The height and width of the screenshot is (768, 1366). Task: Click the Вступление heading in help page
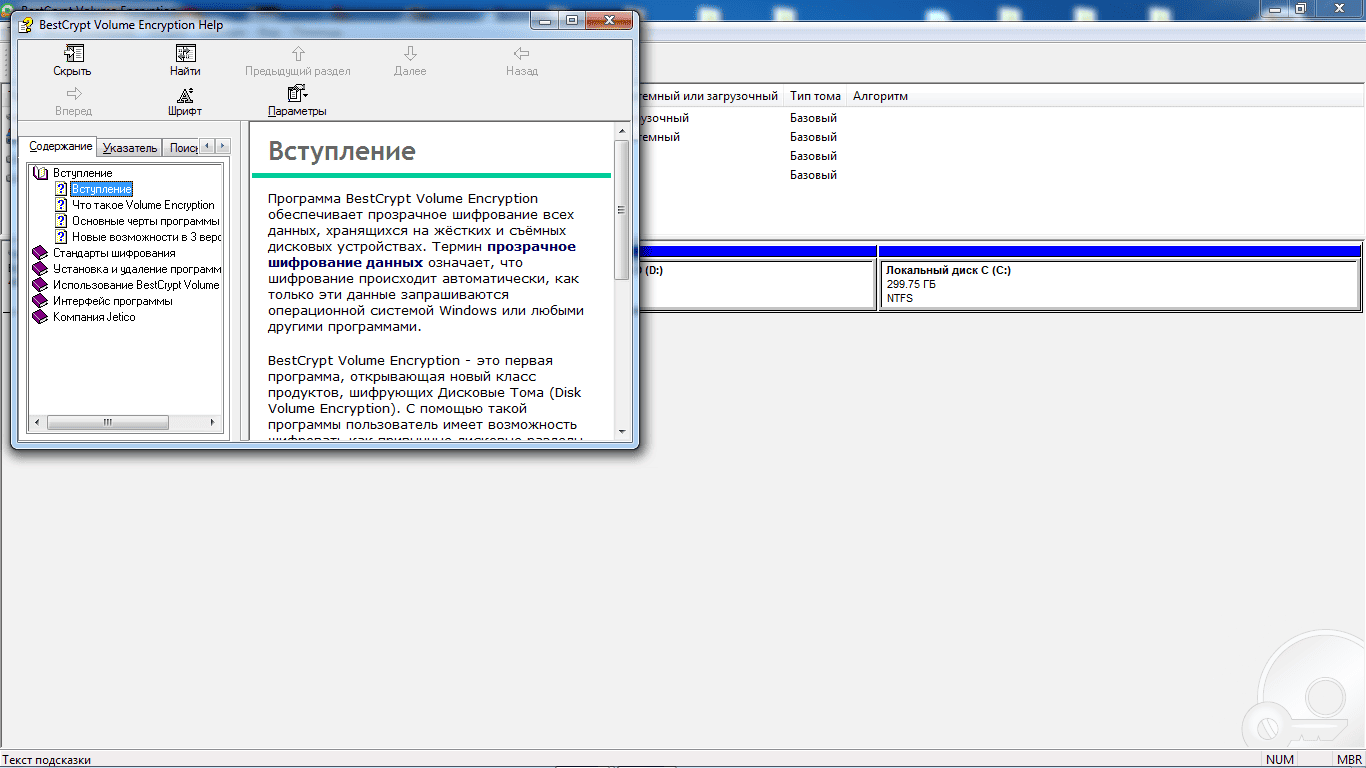coord(342,151)
